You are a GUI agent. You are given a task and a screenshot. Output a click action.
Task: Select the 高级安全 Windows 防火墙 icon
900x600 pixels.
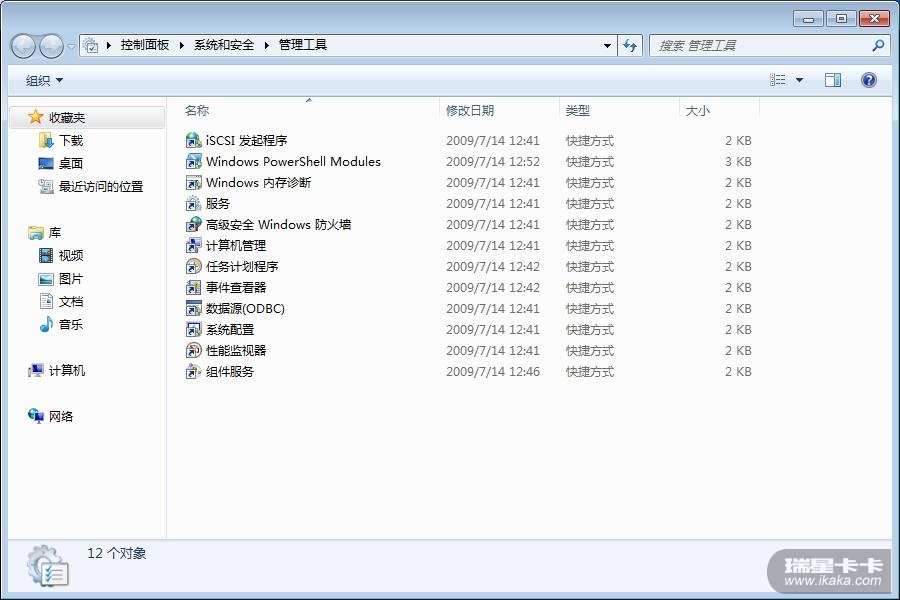(193, 224)
